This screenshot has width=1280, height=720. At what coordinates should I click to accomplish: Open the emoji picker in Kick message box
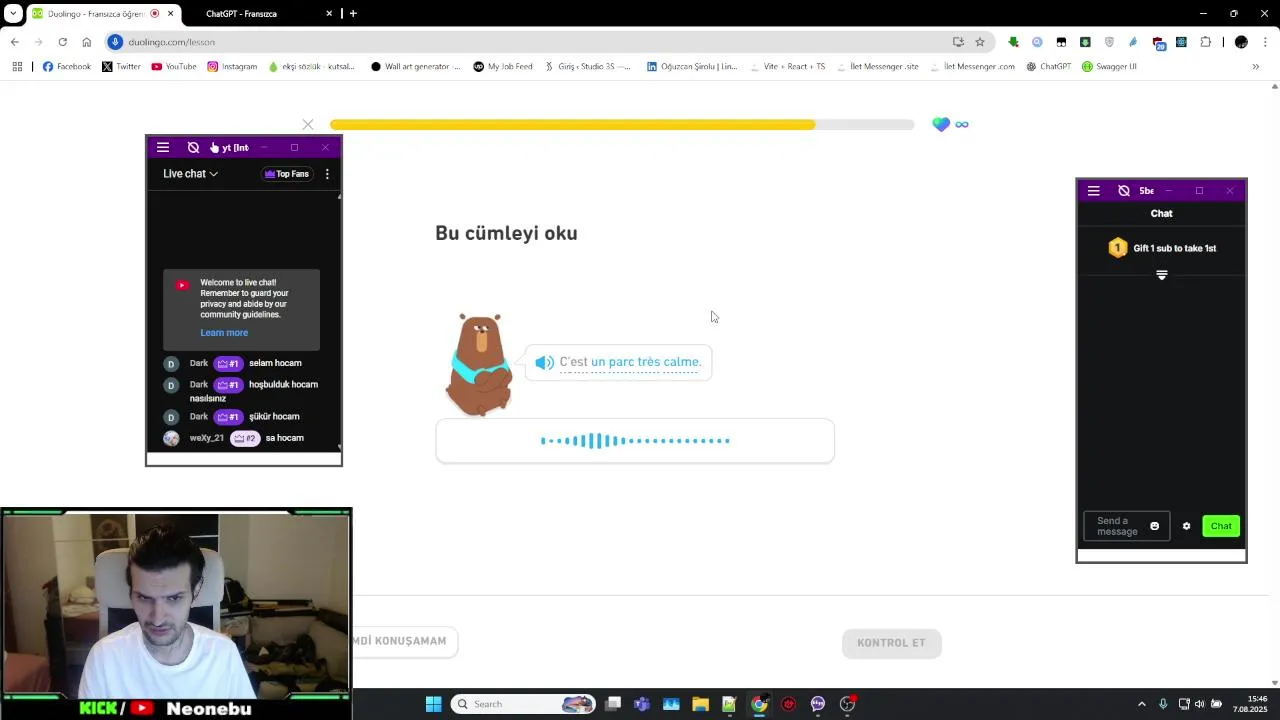click(1155, 526)
